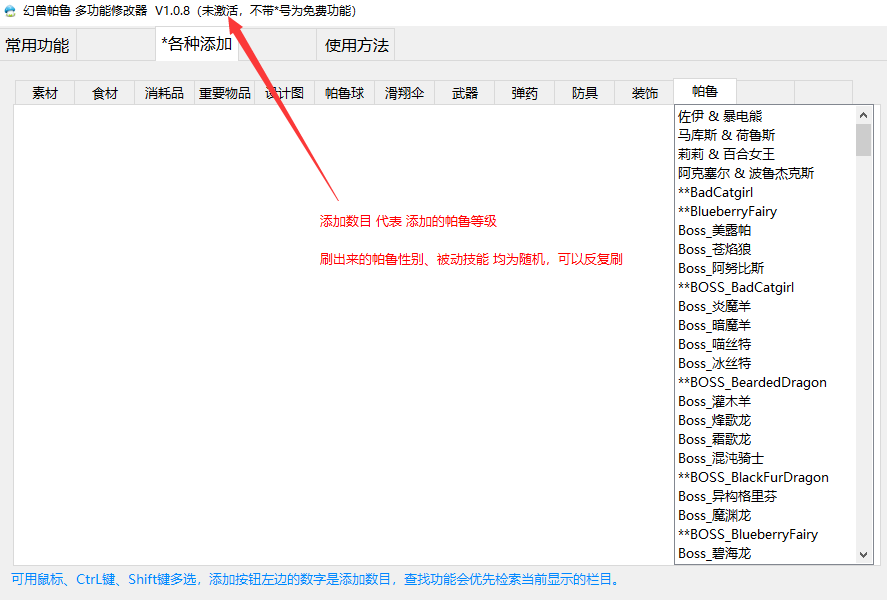This screenshot has height=600, width=887.
Task: Open the 武器 category tab
Action: point(465,93)
